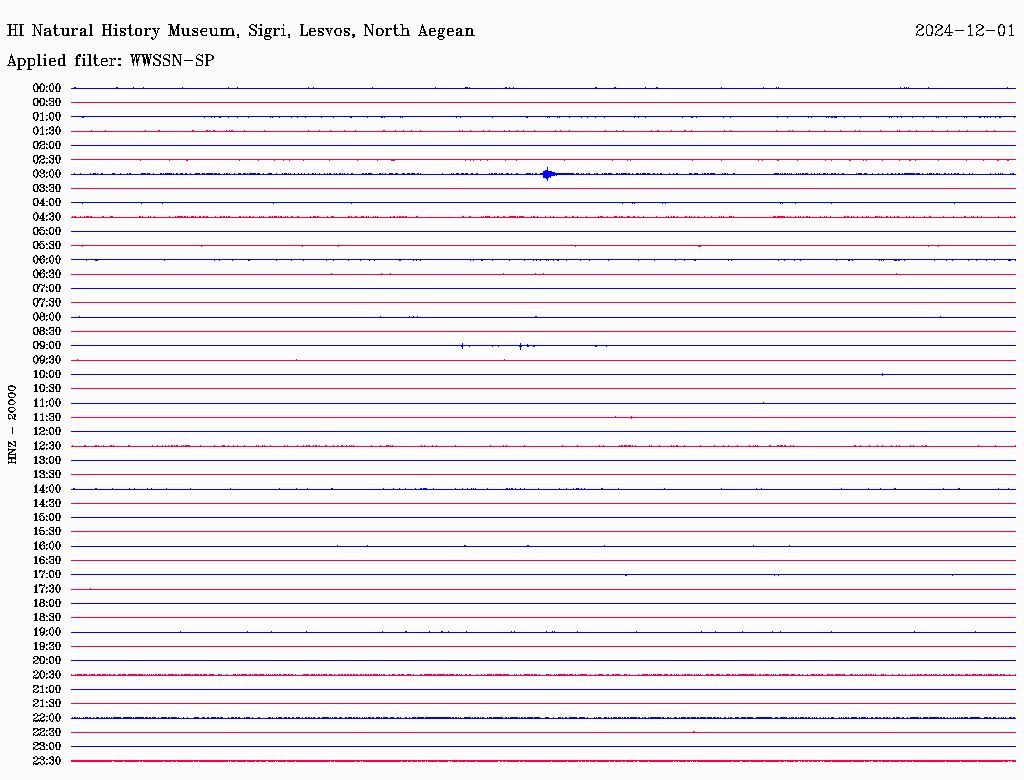Click the 14:30 time label
The height and width of the screenshot is (780, 1024).
tap(47, 503)
